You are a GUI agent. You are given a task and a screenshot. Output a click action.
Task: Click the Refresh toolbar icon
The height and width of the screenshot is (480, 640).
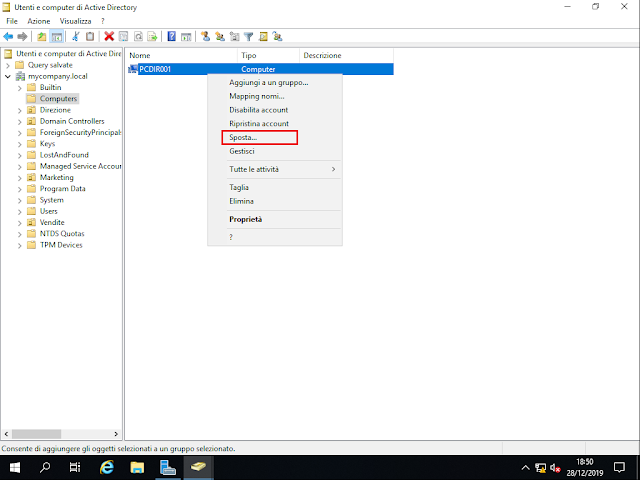138,37
